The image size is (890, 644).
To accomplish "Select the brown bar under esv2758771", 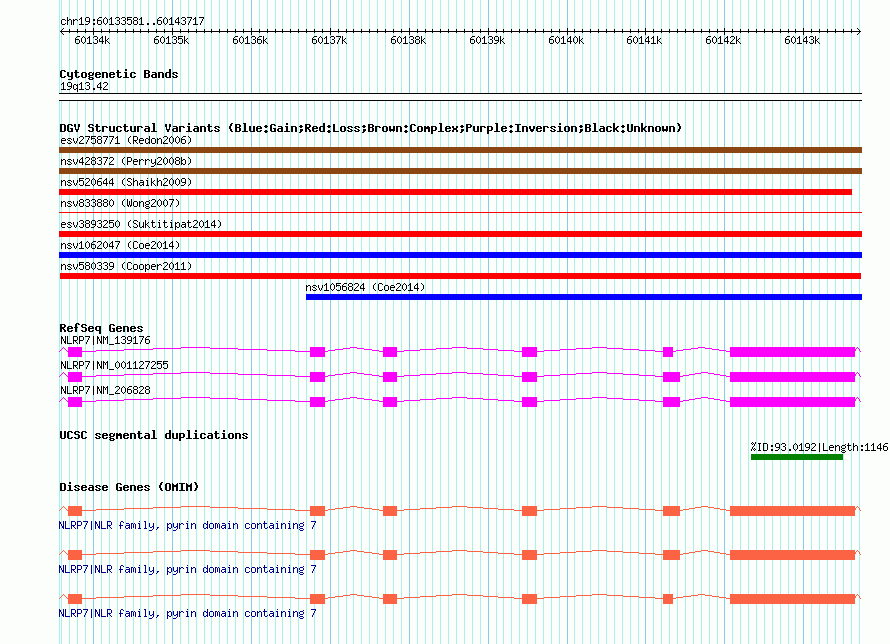I will [x=460, y=150].
